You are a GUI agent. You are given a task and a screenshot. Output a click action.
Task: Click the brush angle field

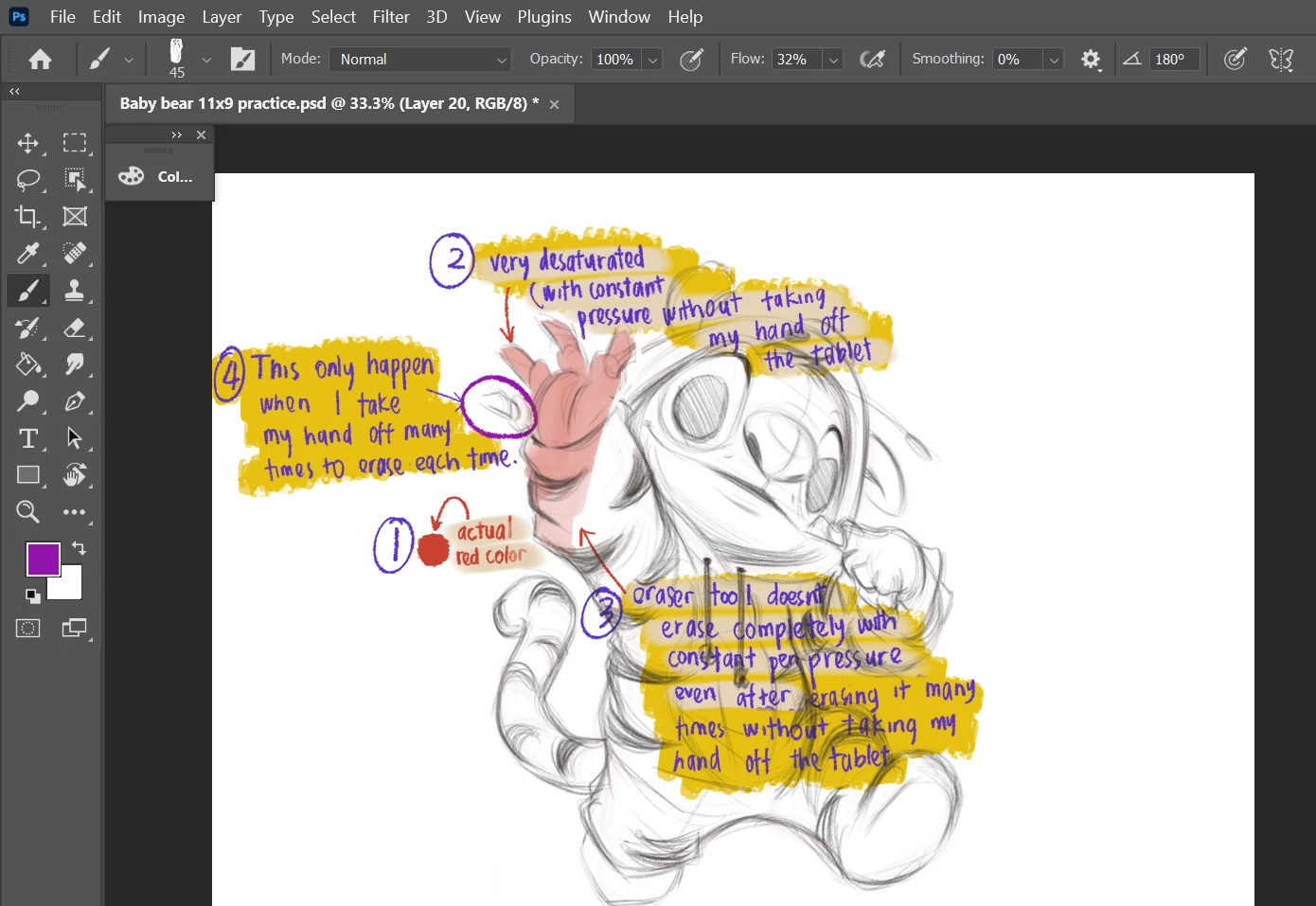tap(1175, 60)
